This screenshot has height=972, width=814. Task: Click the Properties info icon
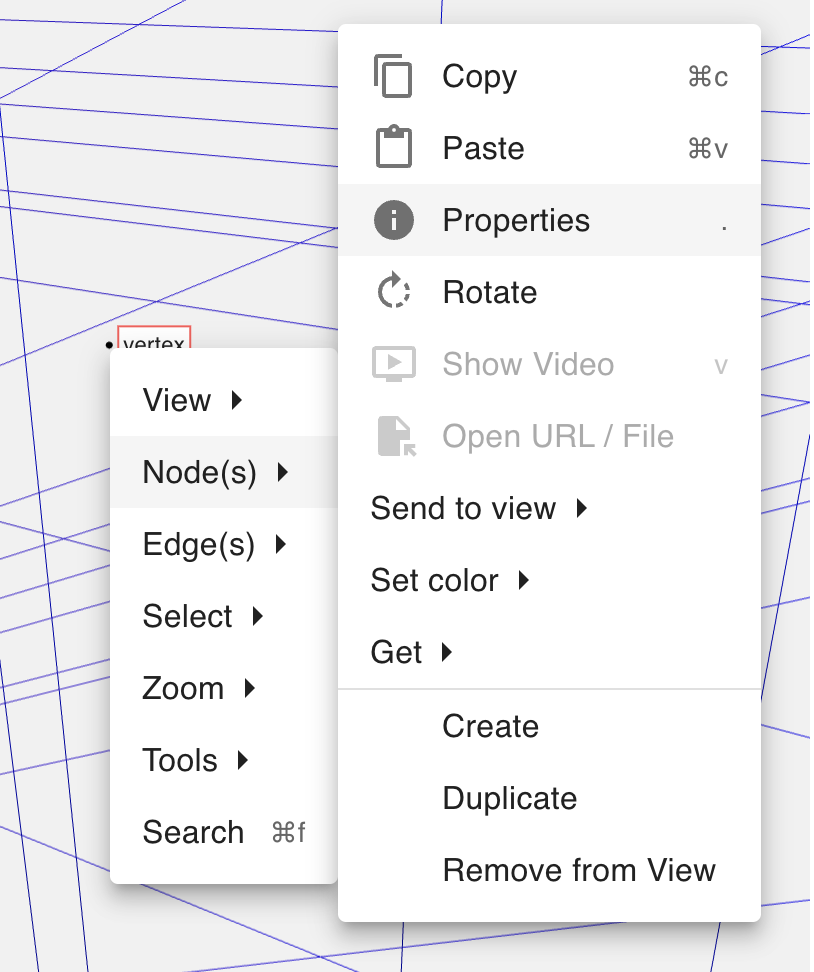click(x=393, y=220)
